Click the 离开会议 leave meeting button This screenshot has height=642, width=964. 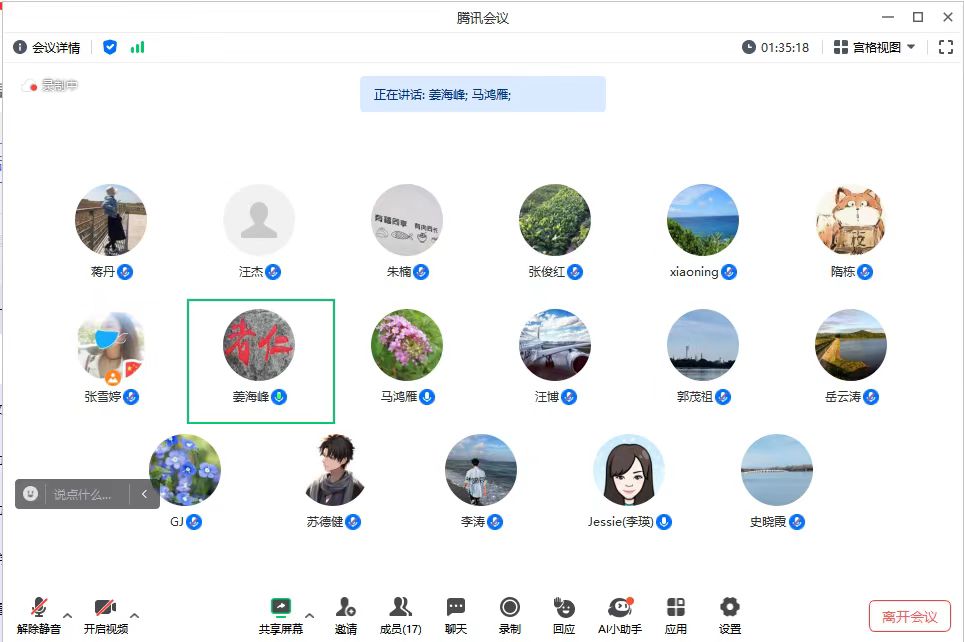pos(909,616)
